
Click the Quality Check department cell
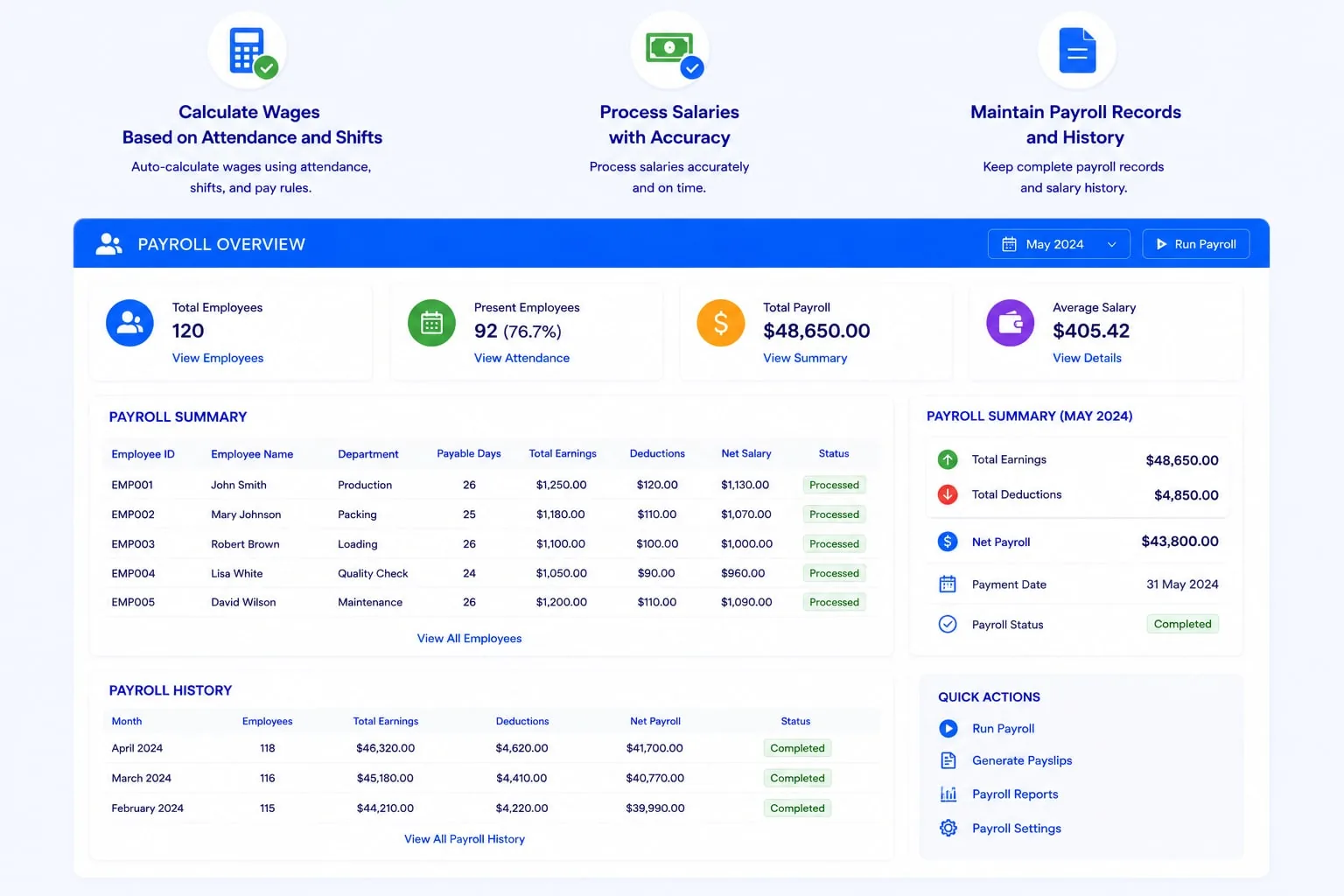[x=373, y=573]
